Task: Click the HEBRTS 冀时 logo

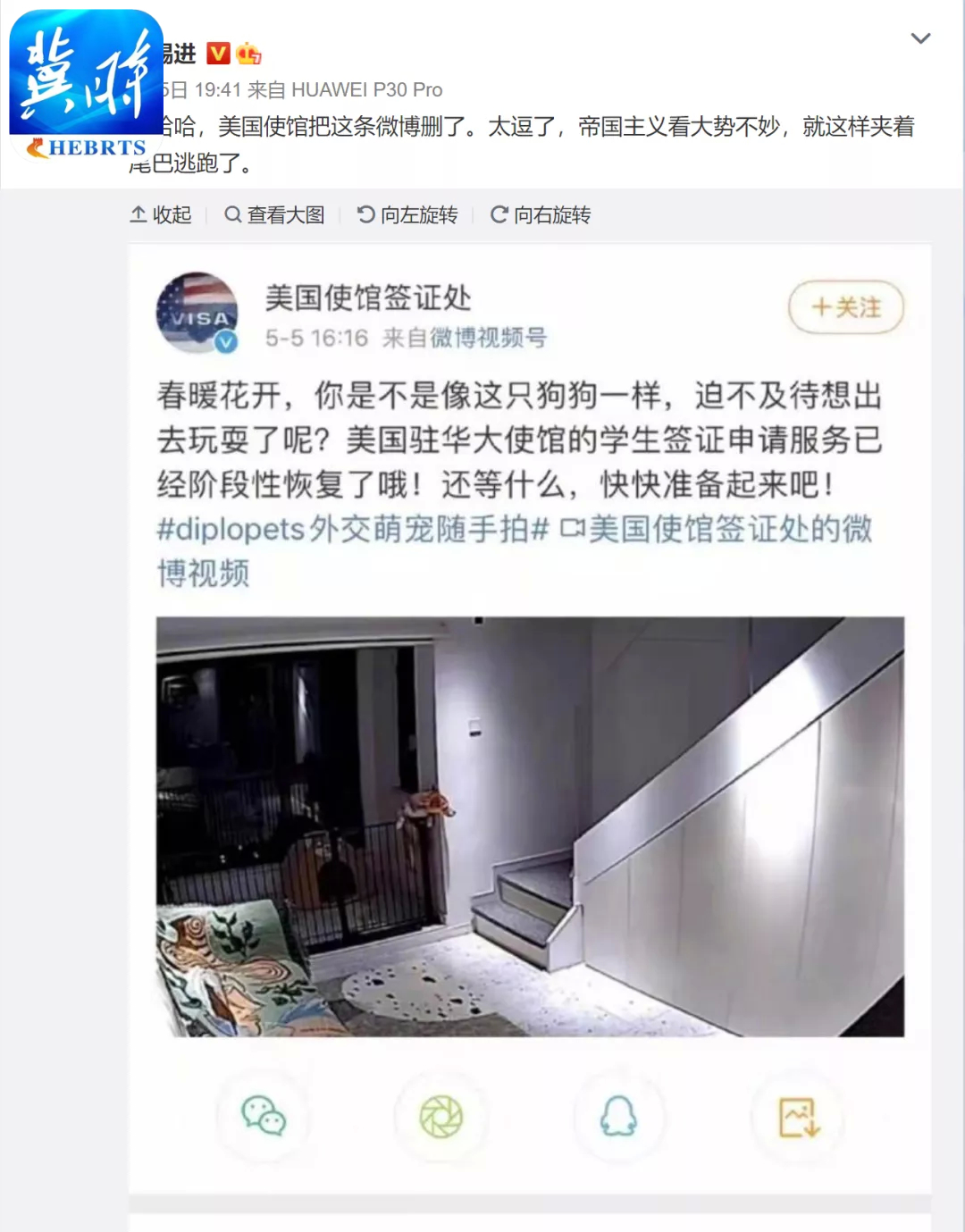Action: [87, 86]
